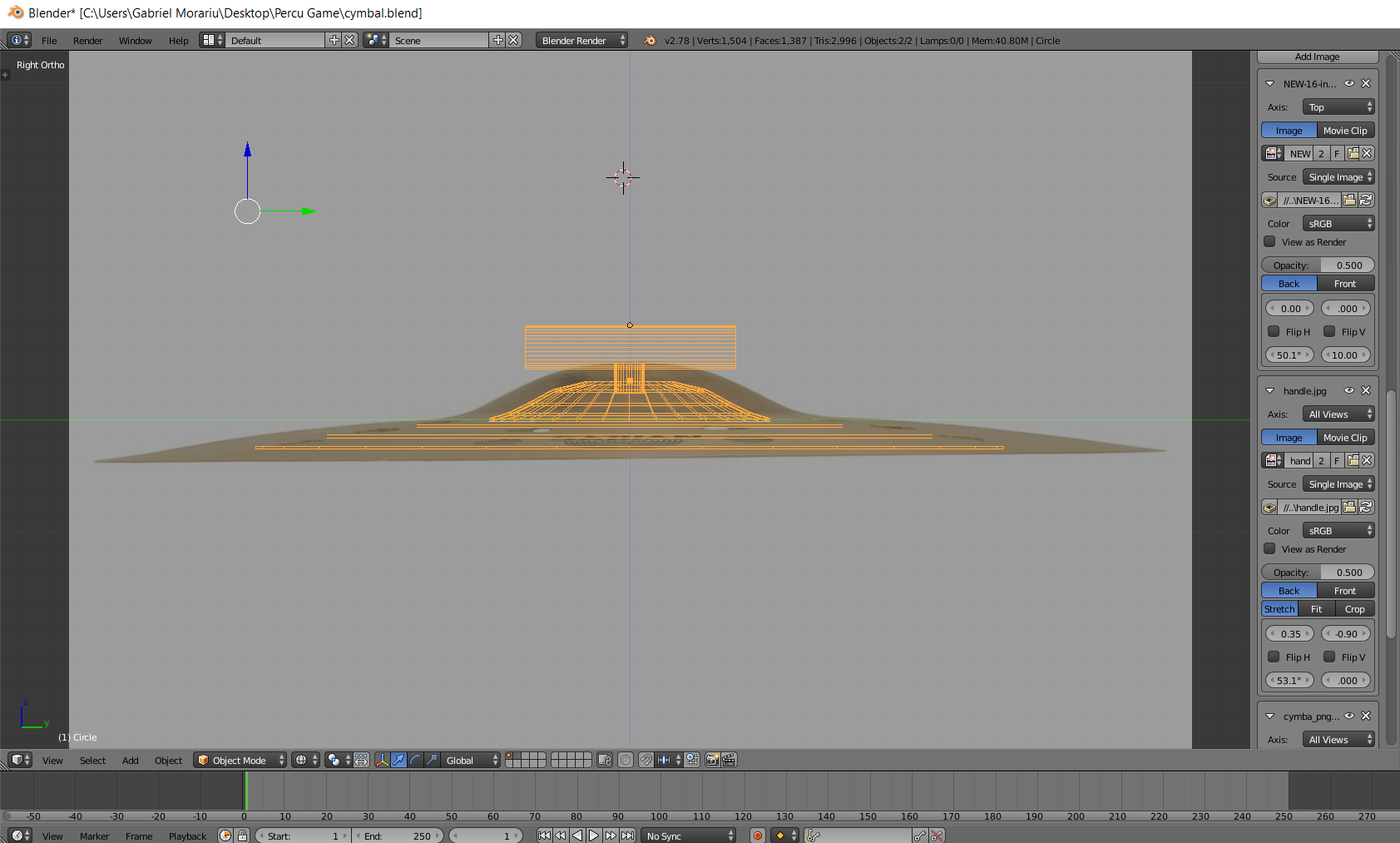This screenshot has height=843, width=1400.
Task: Select Crop framing for handle.jpg
Action: 1355,608
